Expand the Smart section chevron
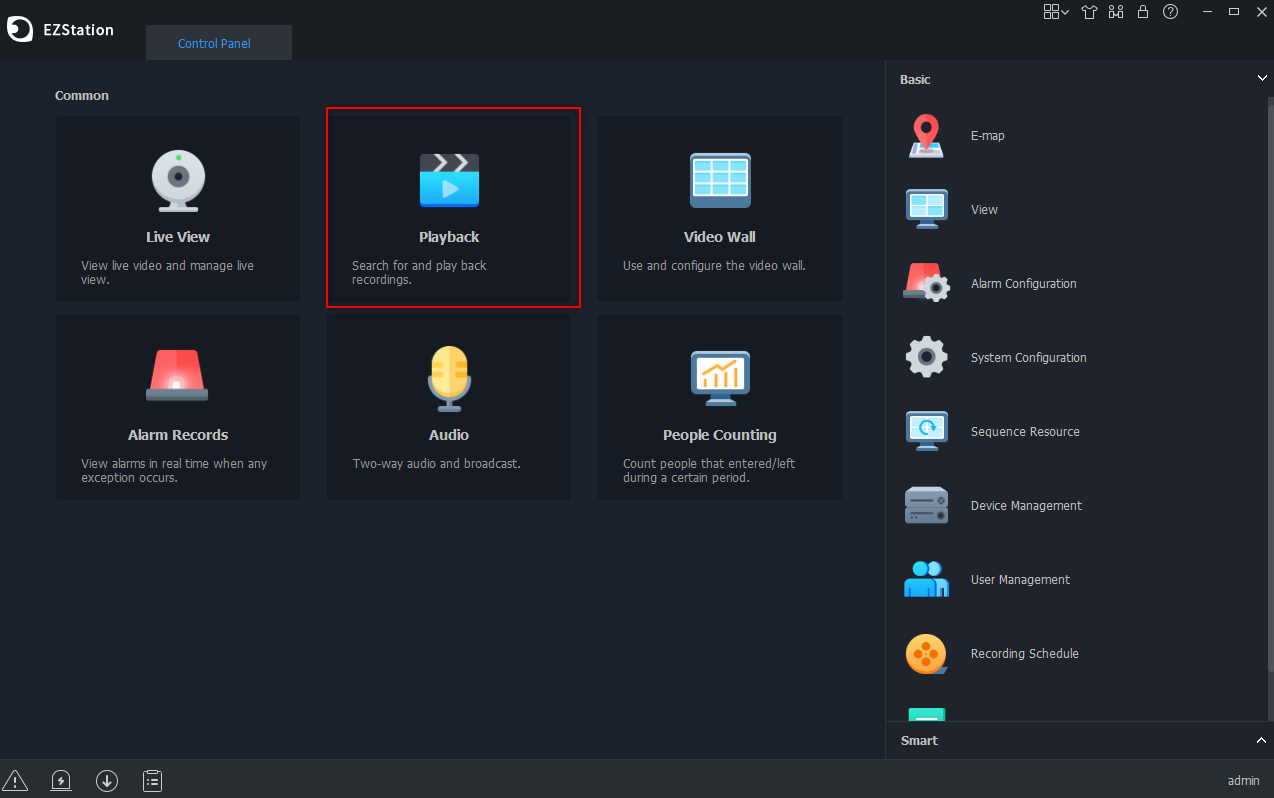 click(1261, 740)
